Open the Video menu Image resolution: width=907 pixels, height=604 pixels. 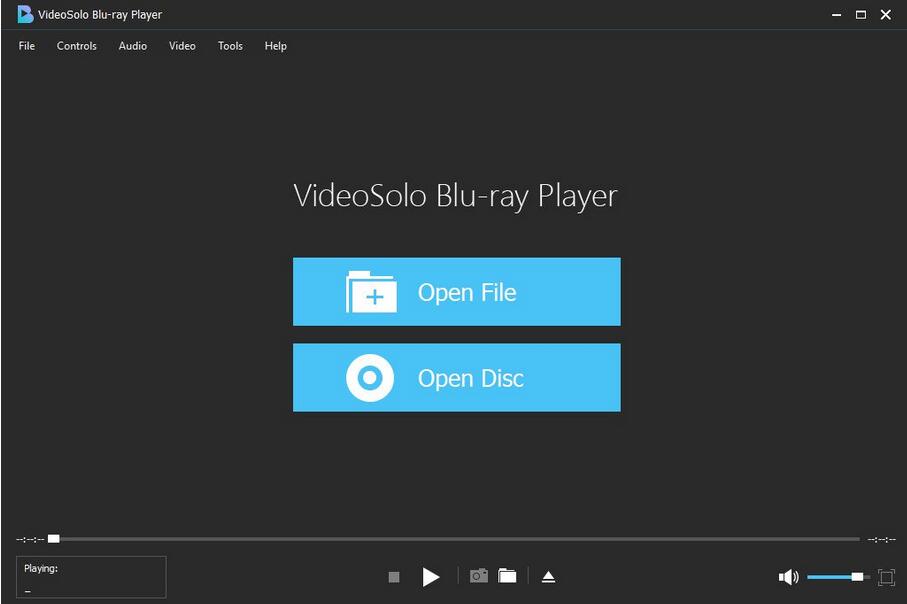coord(182,46)
